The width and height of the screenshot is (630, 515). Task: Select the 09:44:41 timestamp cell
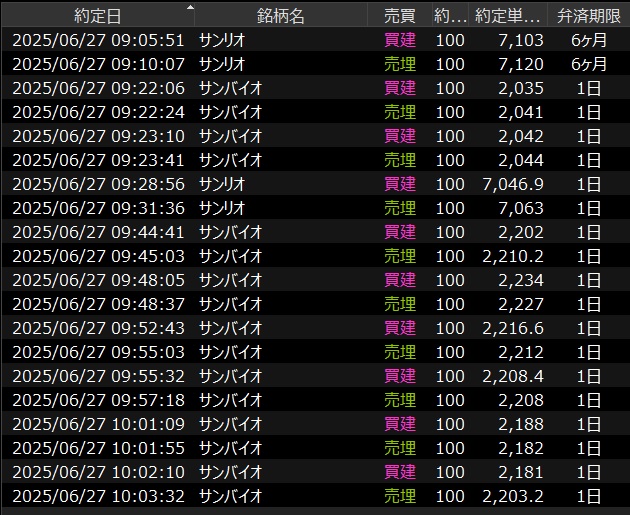pyautogui.click(x=98, y=232)
